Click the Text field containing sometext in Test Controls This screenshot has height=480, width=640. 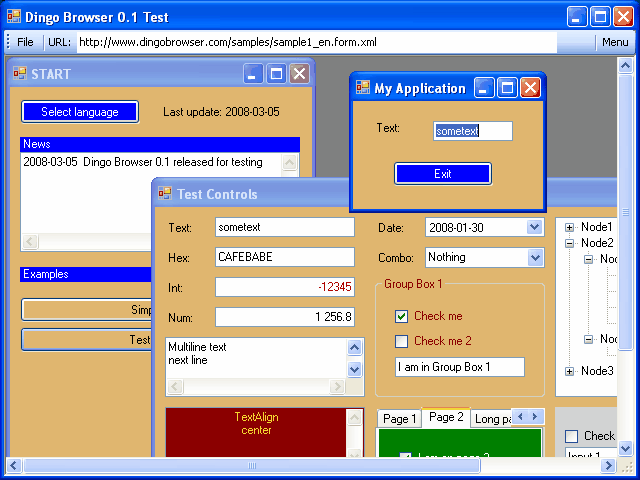(284, 227)
